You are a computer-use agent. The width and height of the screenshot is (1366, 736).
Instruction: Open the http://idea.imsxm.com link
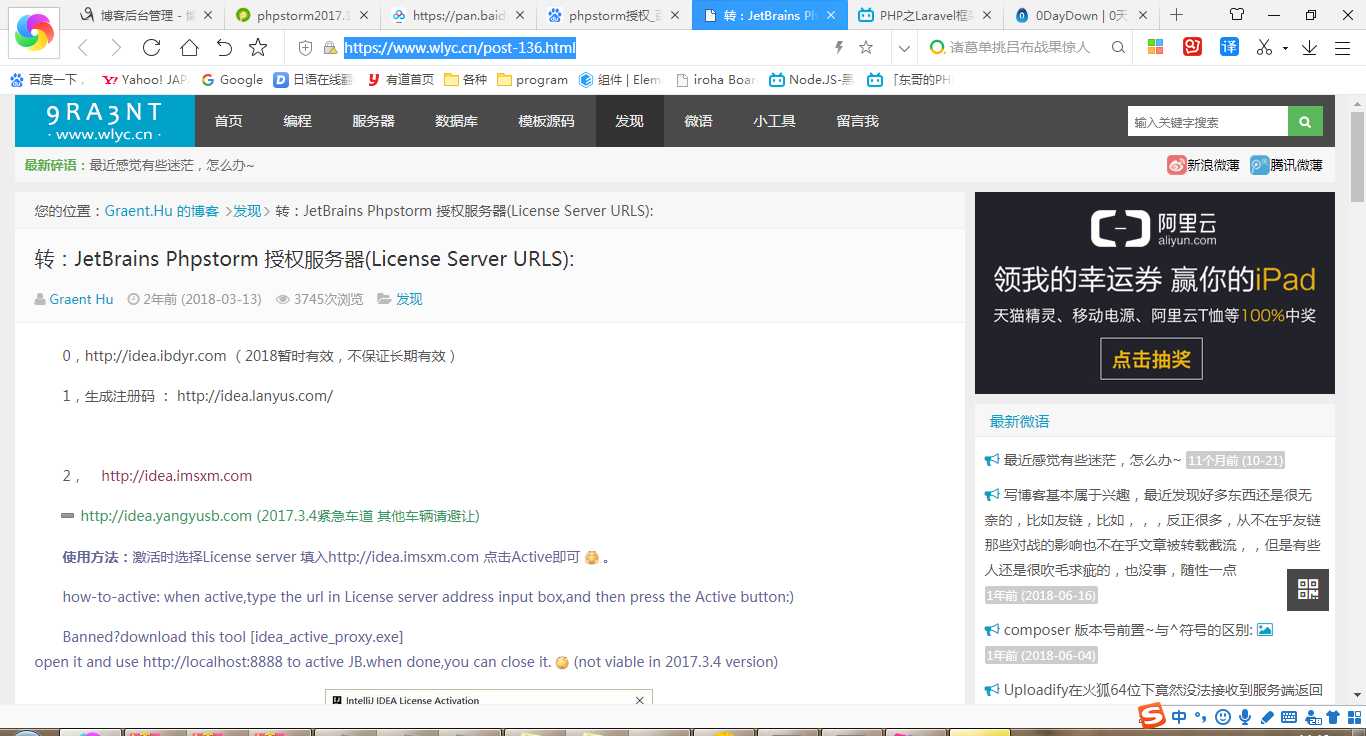(x=177, y=476)
